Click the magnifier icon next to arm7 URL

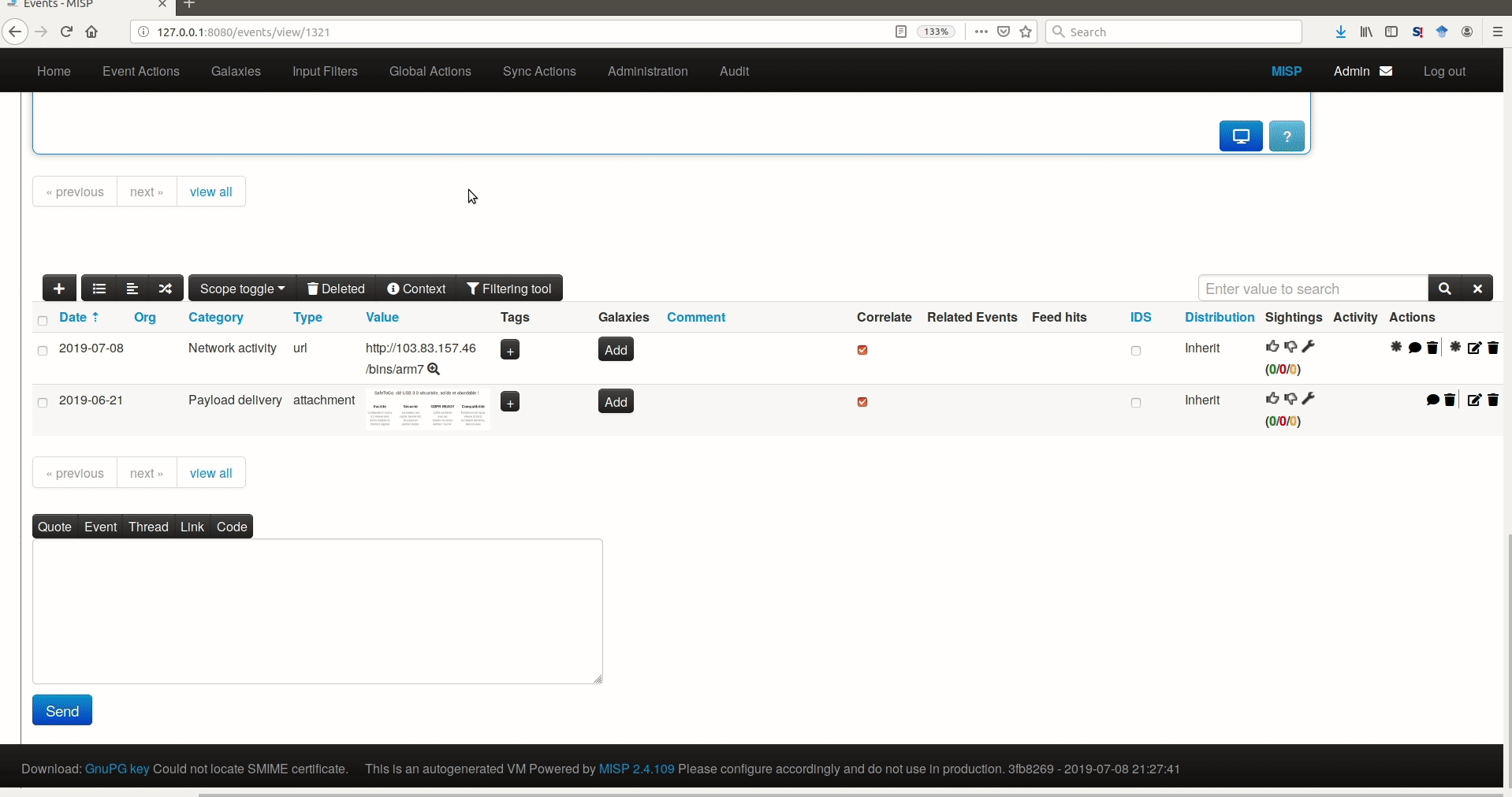tap(434, 369)
